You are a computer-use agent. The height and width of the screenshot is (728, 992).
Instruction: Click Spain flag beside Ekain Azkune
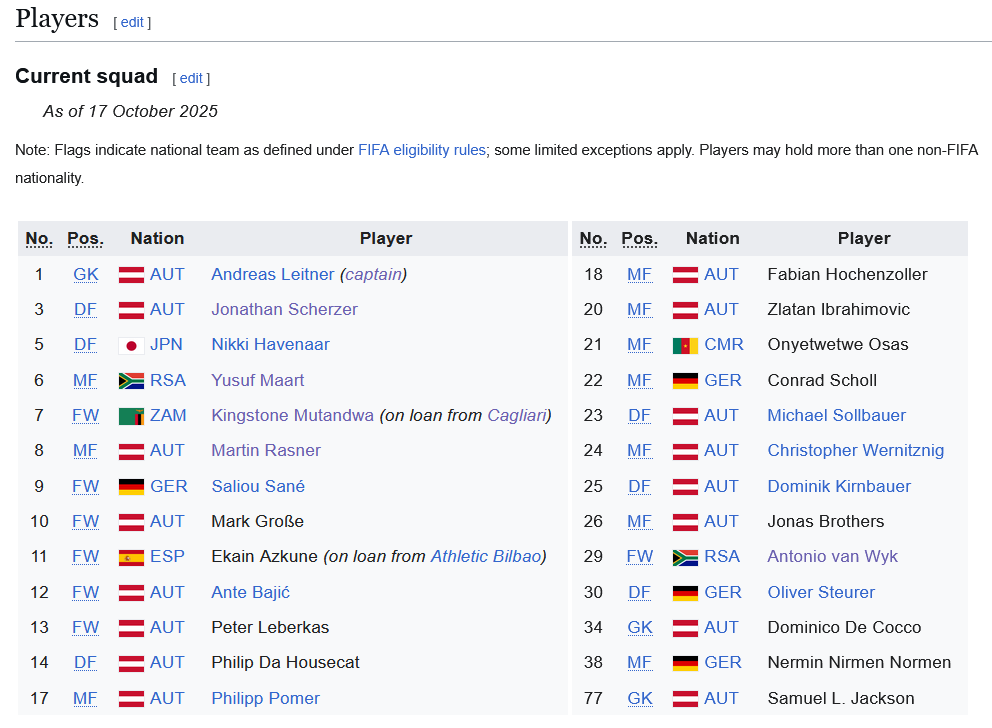click(131, 557)
